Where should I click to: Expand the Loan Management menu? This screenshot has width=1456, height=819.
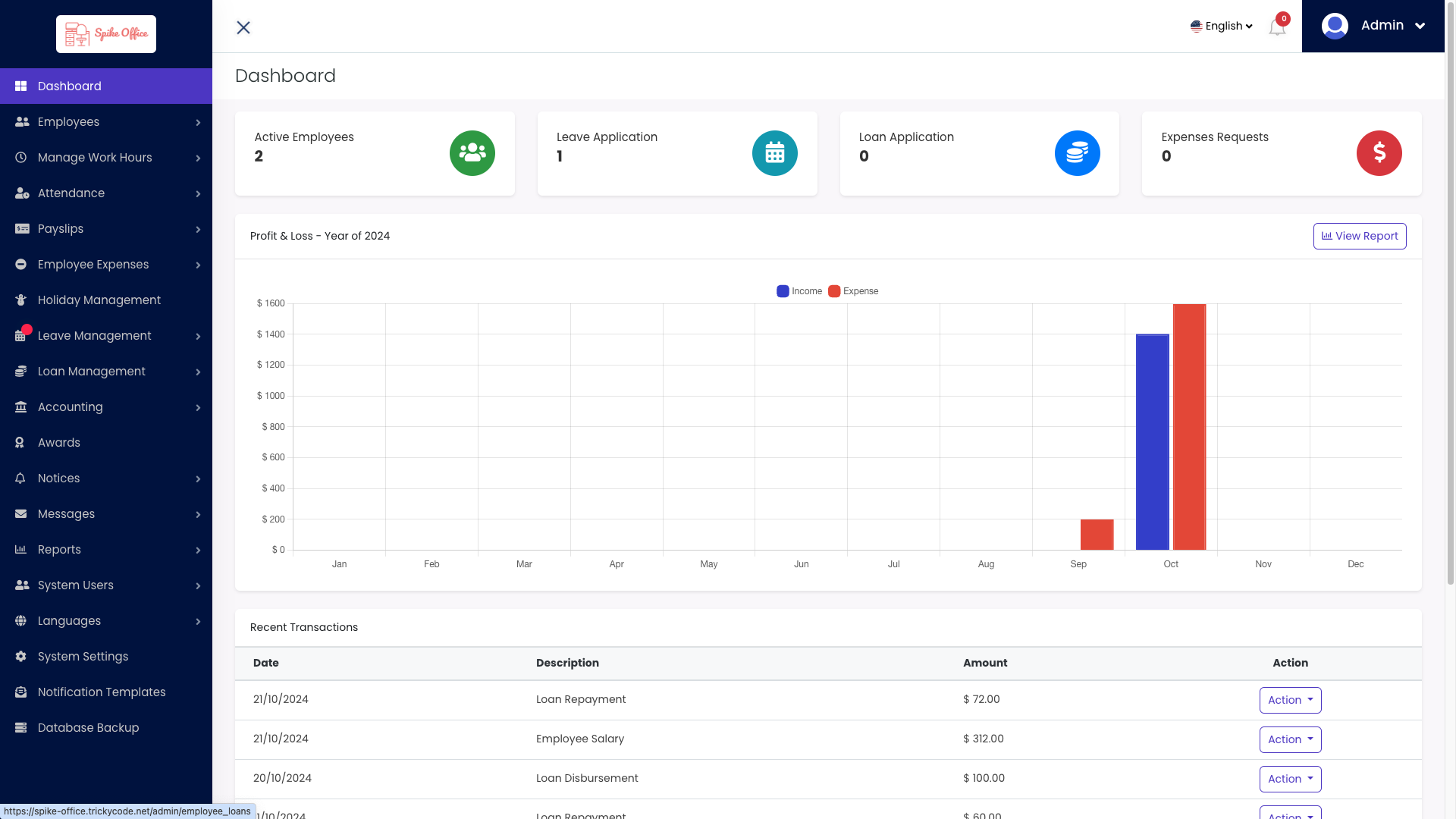click(x=90, y=371)
